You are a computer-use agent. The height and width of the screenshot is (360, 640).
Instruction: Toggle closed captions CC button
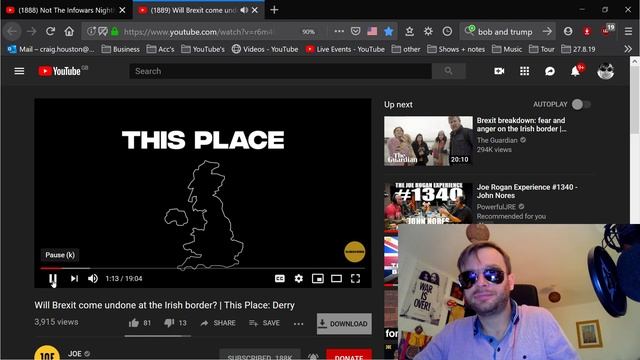[x=280, y=278]
